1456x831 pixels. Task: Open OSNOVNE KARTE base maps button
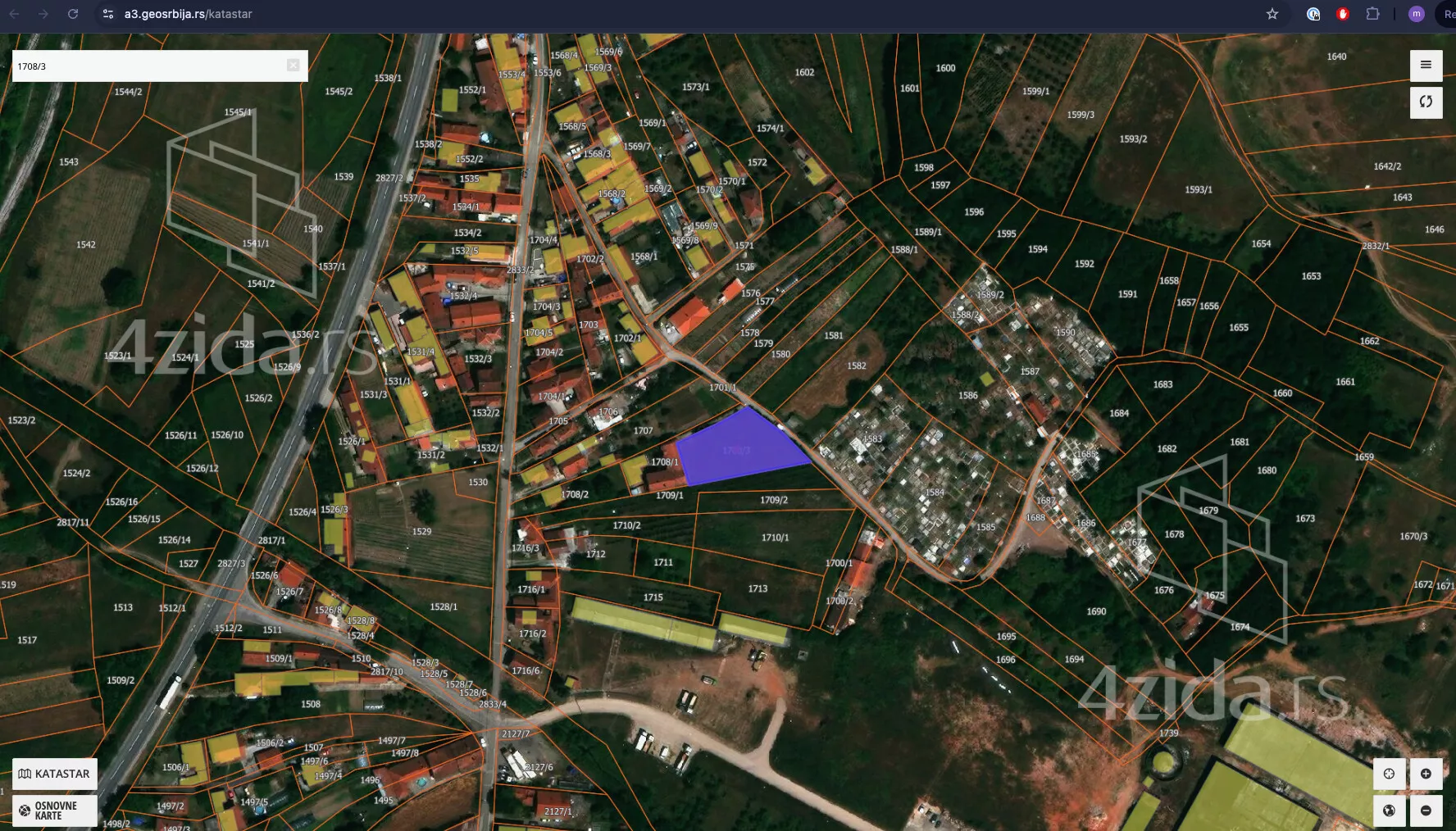coord(55,811)
